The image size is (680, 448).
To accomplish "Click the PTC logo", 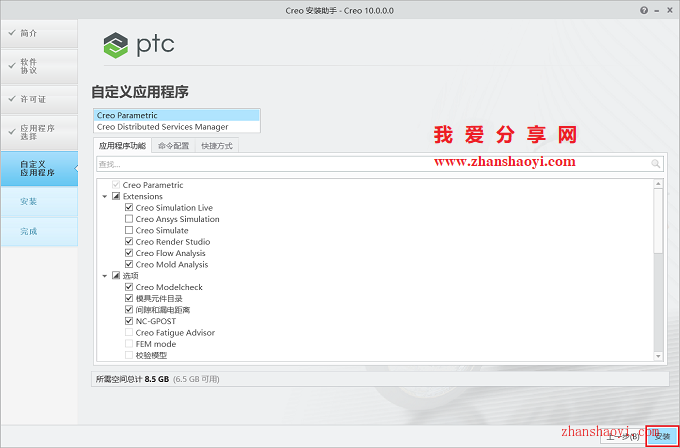I will [x=139, y=45].
